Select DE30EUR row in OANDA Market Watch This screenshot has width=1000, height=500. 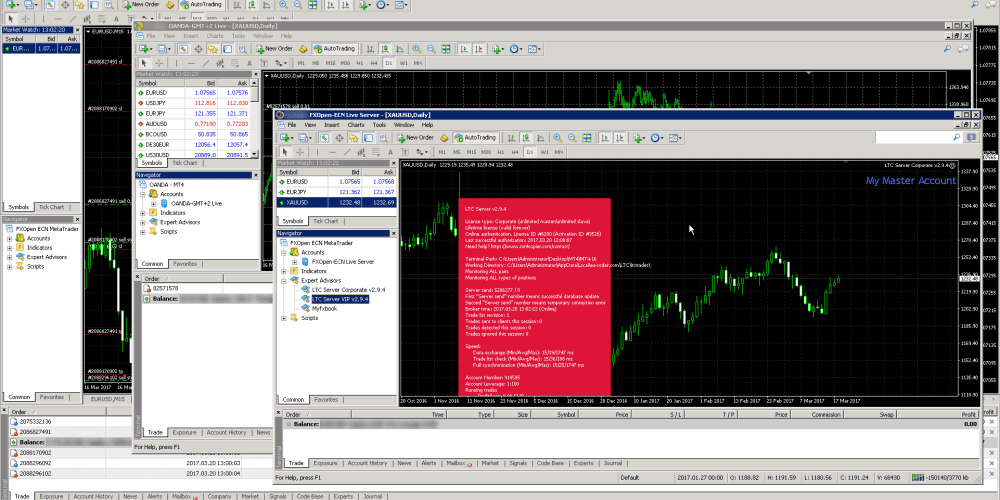(193, 145)
